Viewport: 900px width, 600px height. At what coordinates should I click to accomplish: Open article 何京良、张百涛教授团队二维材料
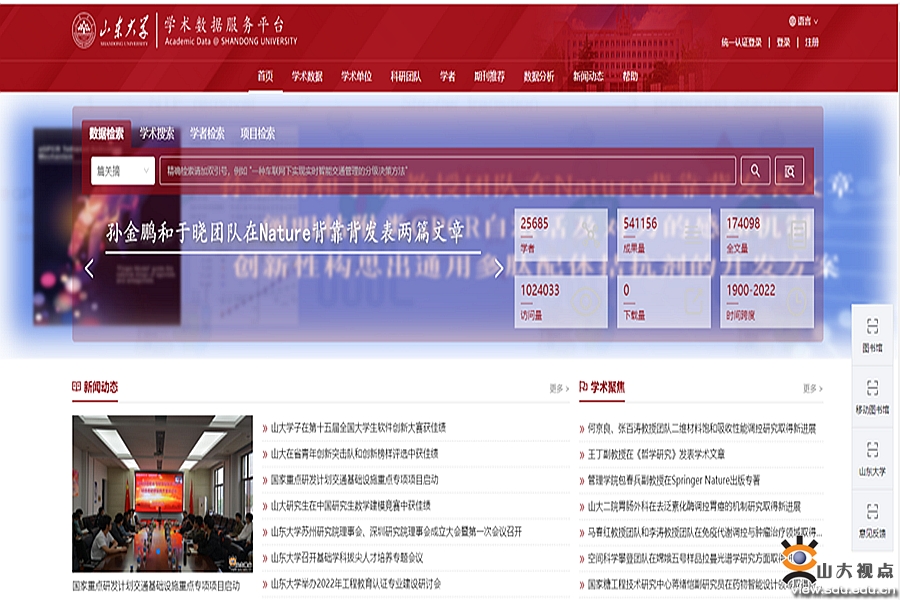(701, 428)
